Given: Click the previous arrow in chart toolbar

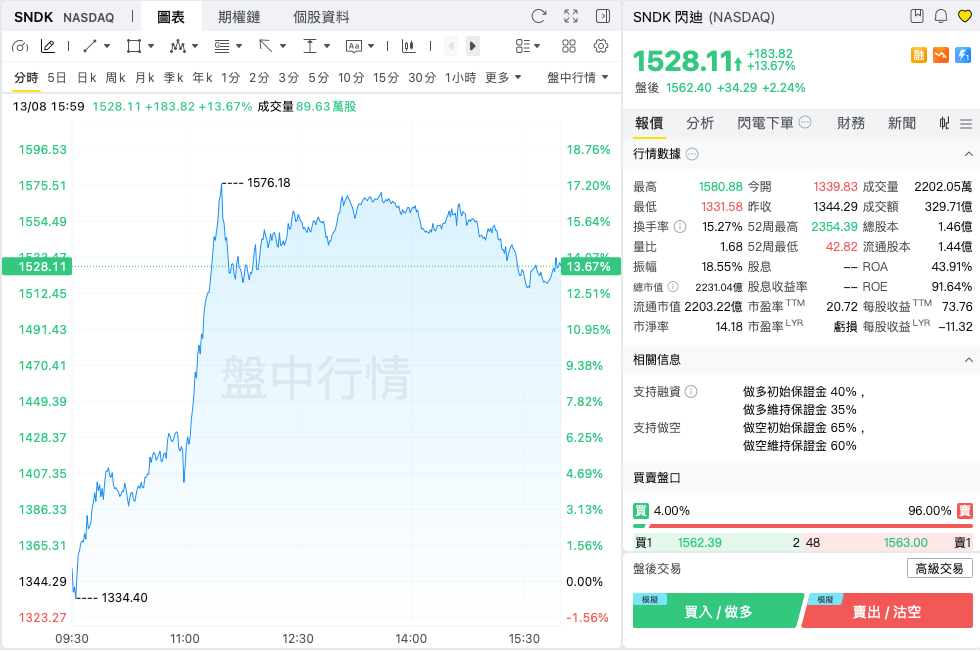Looking at the screenshot, I should tap(451, 46).
